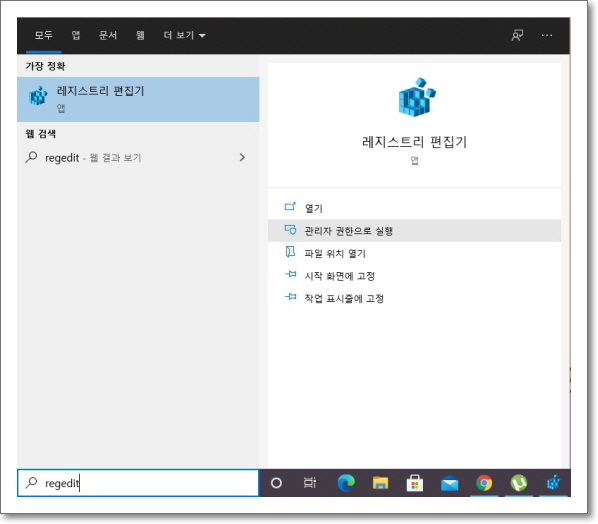Click the 가장 정확 heading
Screen dimensions: 598x524
(x=45, y=66)
